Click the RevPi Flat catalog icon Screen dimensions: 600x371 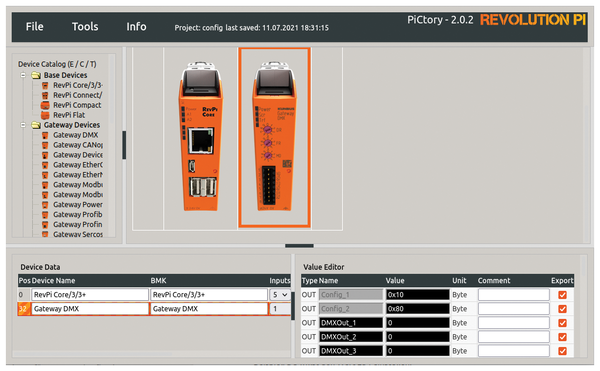tap(45, 115)
